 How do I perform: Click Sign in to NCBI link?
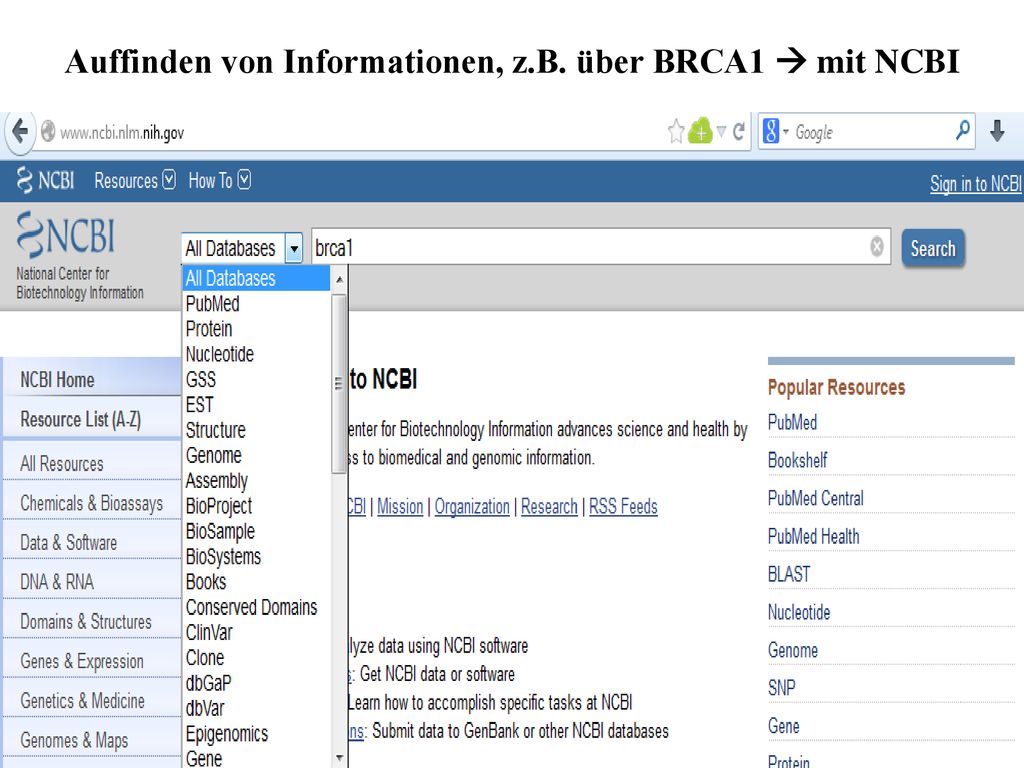tap(976, 184)
